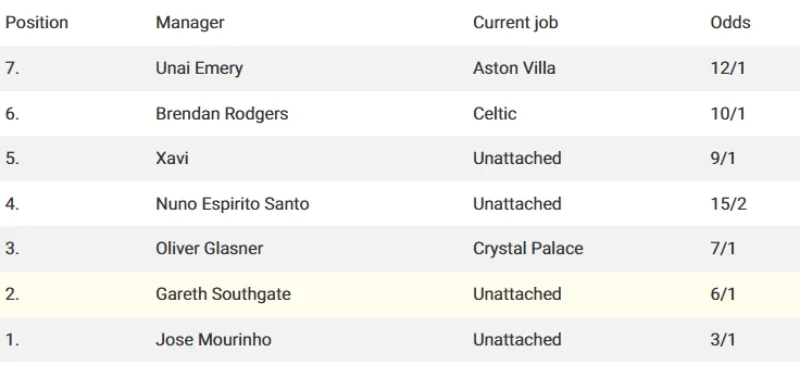Click the Aston Villa current job cell

click(x=514, y=68)
